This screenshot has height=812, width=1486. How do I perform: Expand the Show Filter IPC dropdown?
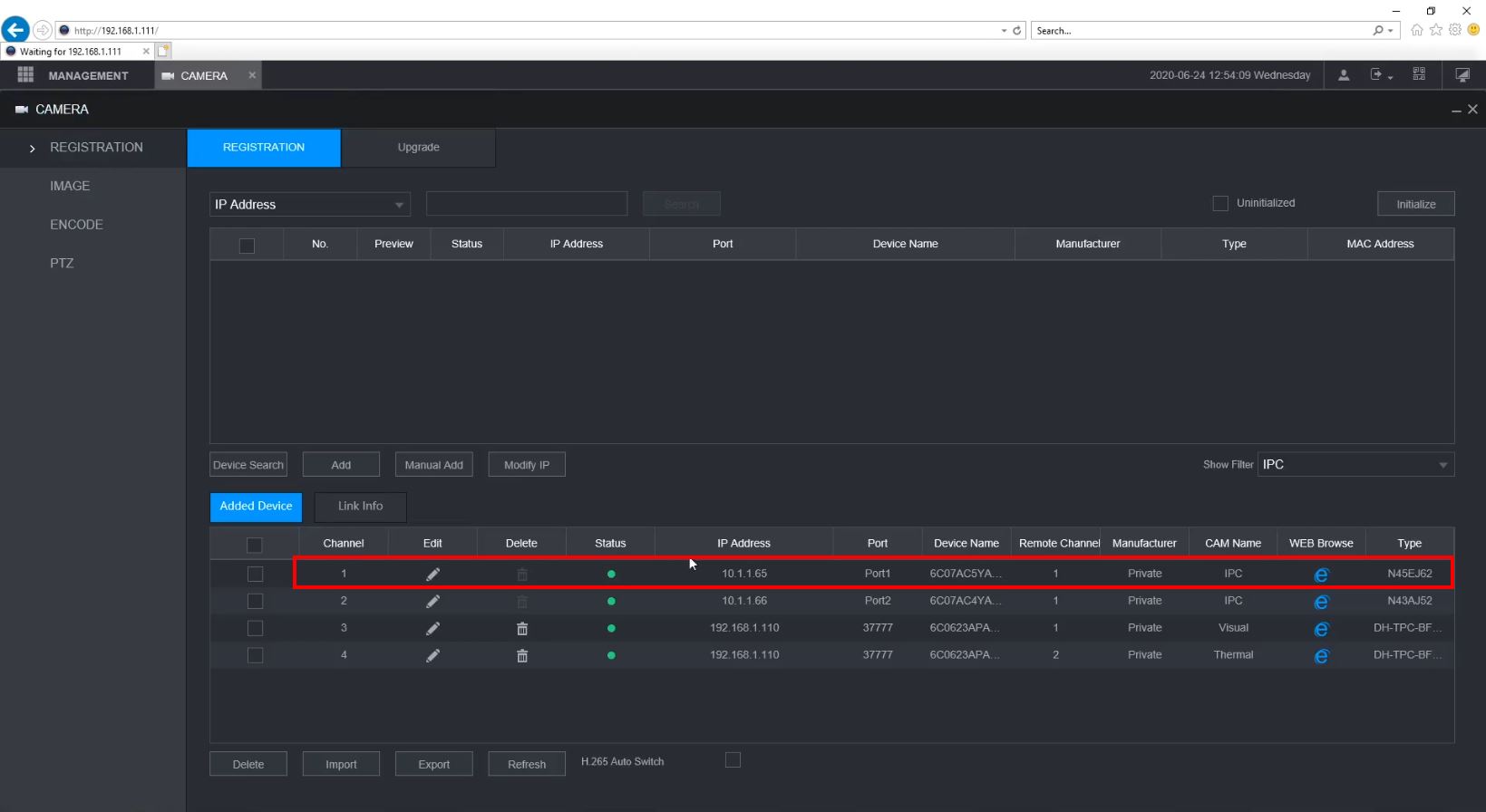[x=1356, y=465]
